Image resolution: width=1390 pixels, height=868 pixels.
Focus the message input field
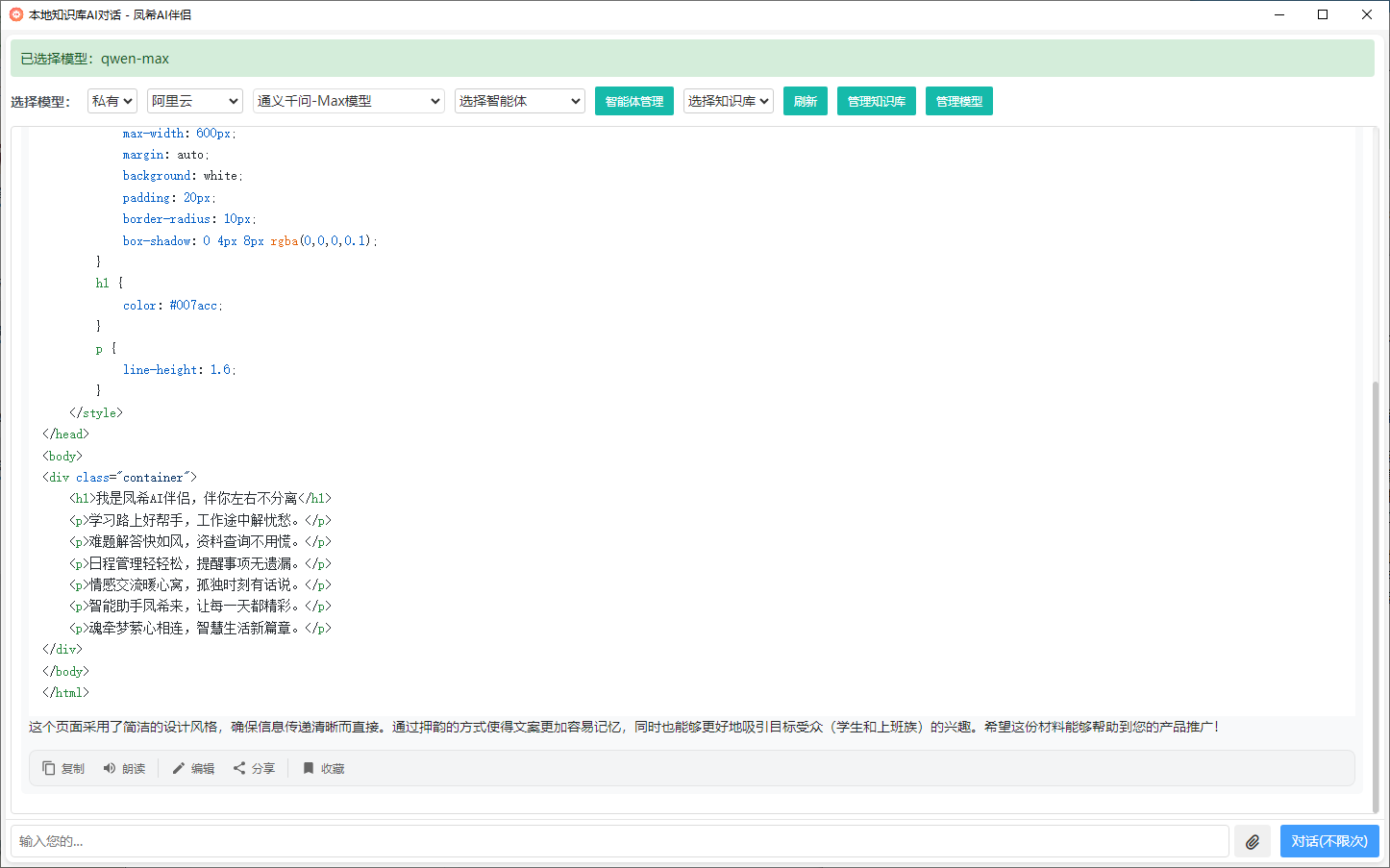coord(620,841)
